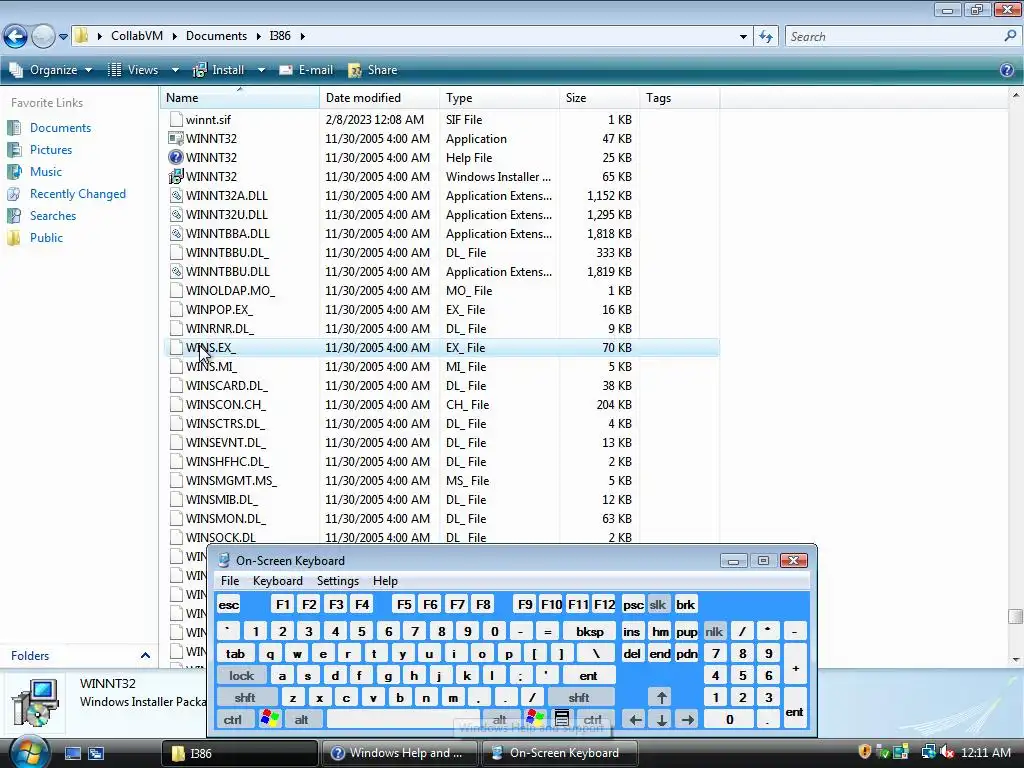The height and width of the screenshot is (768, 1024).
Task: Sort by the Size column header
Action: 599,98
